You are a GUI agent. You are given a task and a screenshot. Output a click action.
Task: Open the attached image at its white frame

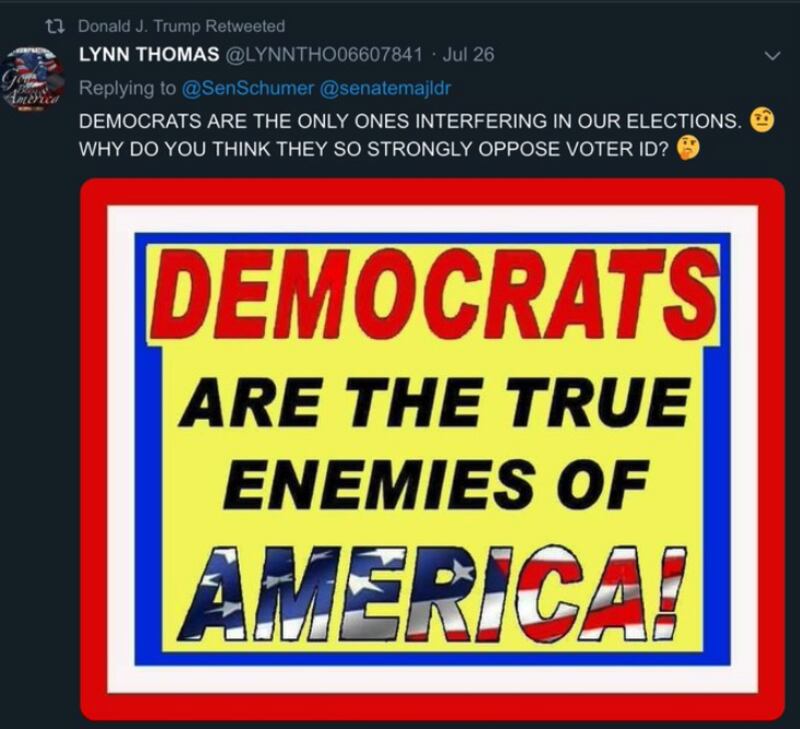[433, 219]
